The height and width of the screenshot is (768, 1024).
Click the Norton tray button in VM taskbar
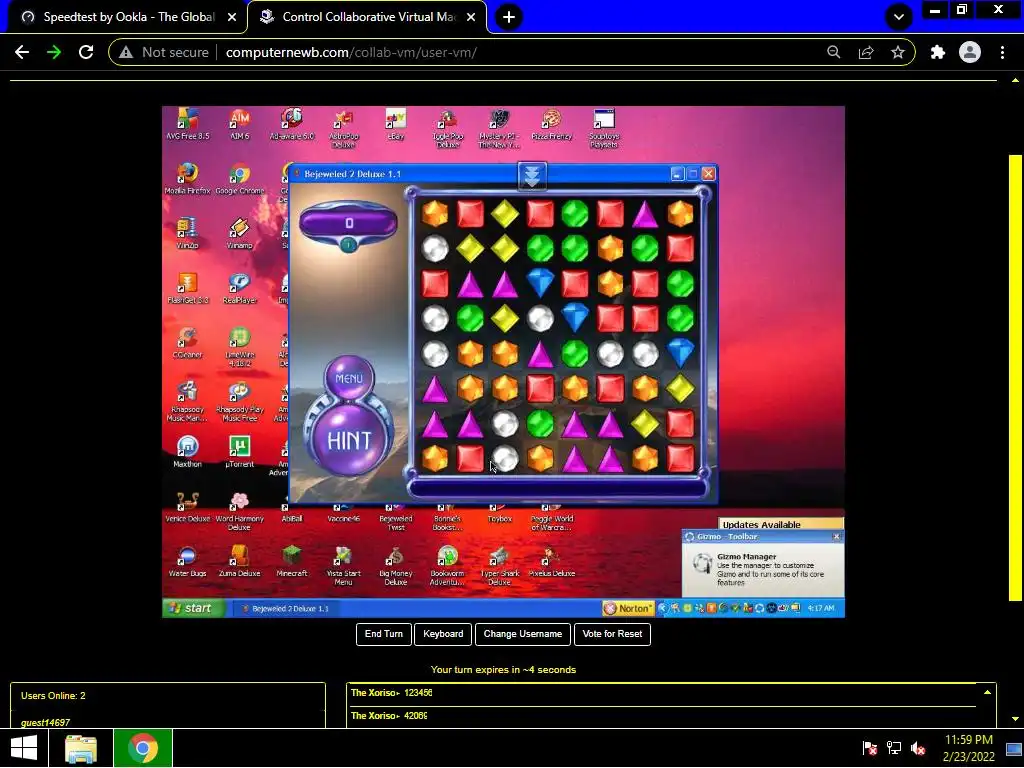628,608
